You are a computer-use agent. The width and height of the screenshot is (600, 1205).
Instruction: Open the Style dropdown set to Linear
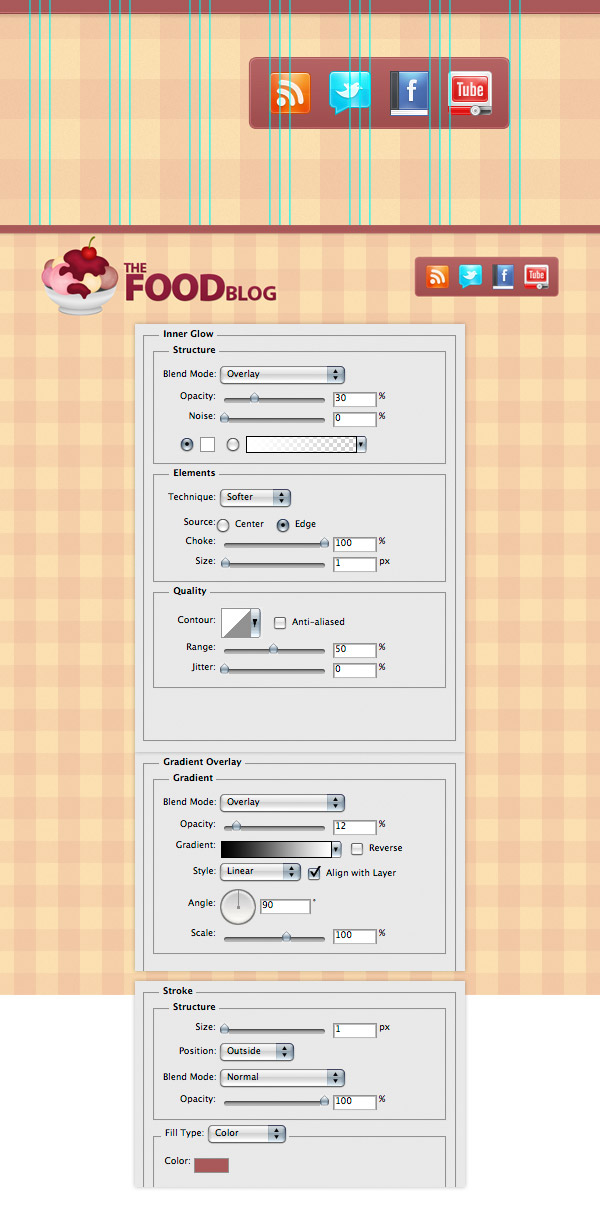point(260,871)
